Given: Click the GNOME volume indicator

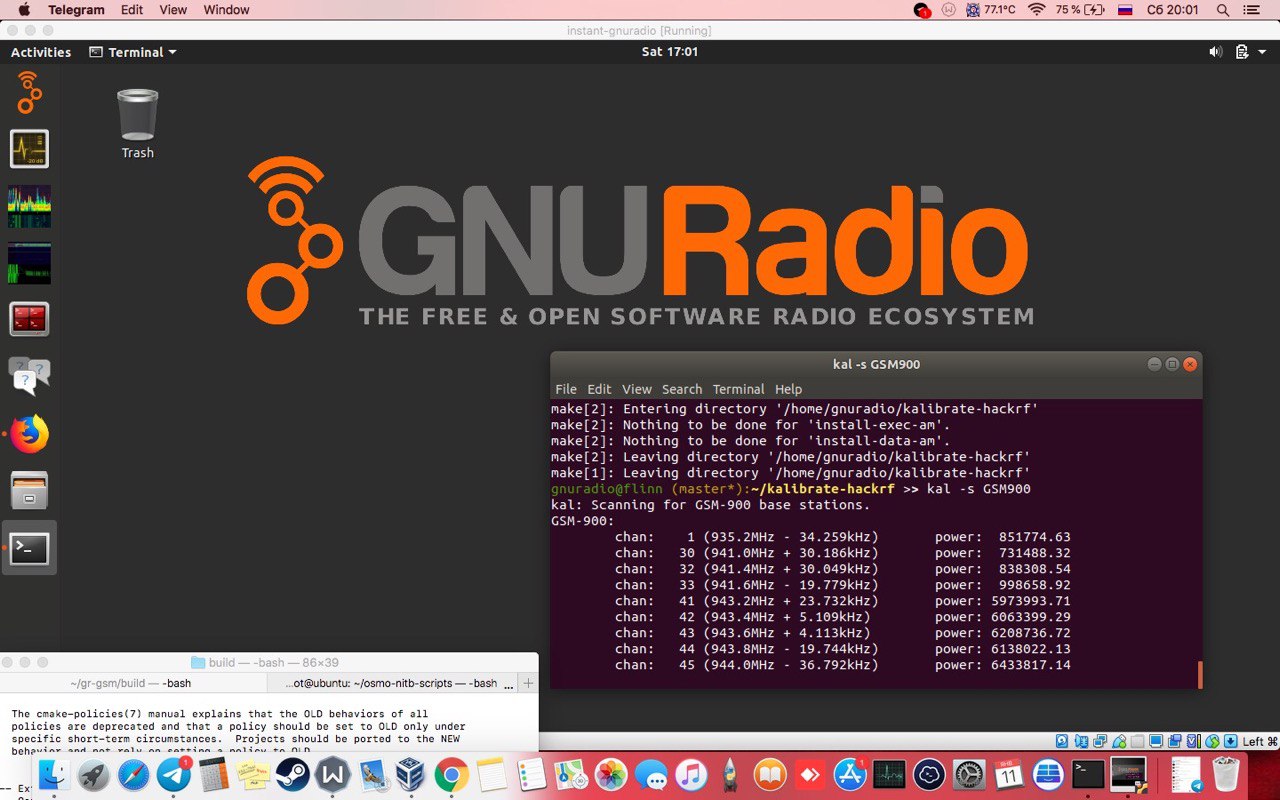Looking at the screenshot, I should 1216,52.
